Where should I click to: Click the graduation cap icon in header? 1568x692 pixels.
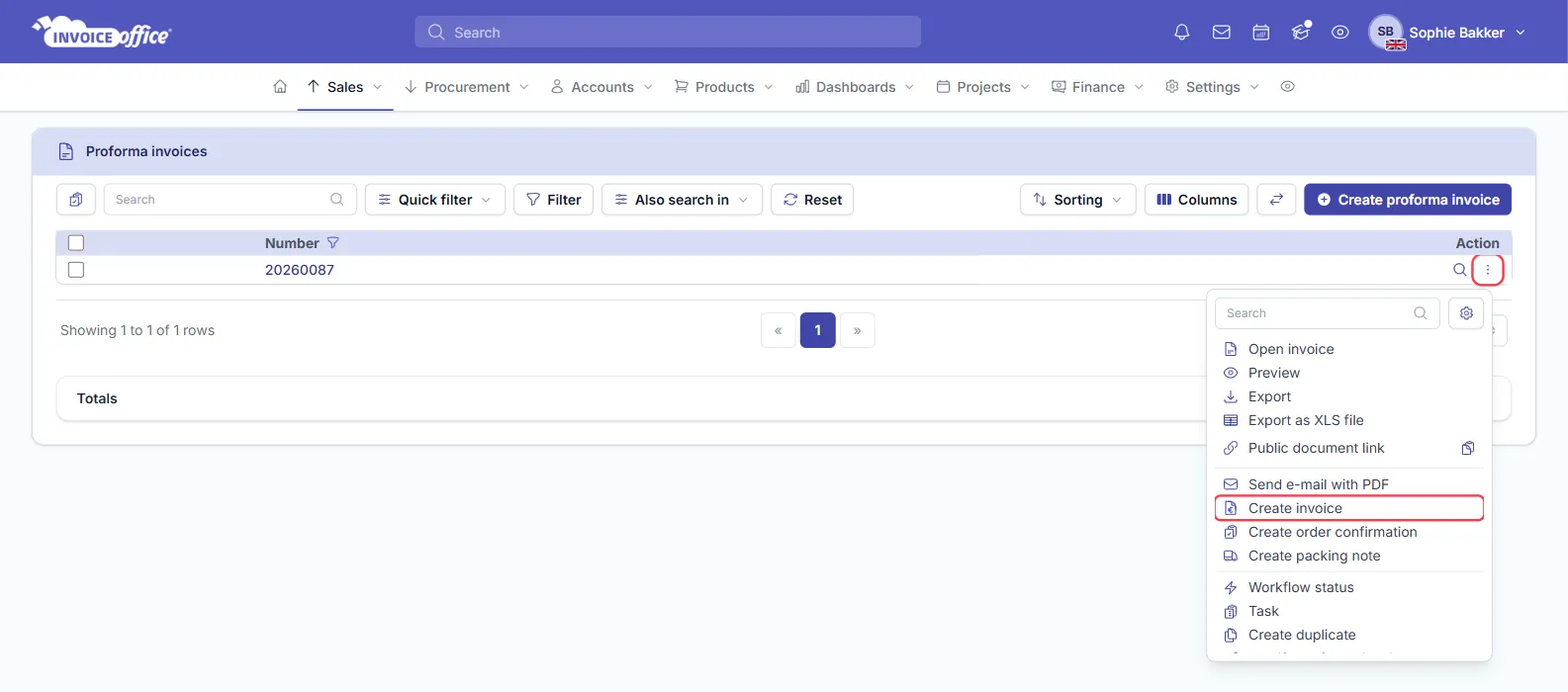tap(1301, 33)
